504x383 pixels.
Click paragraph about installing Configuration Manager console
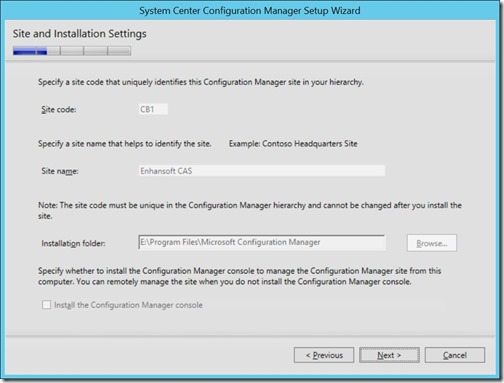pos(239,276)
